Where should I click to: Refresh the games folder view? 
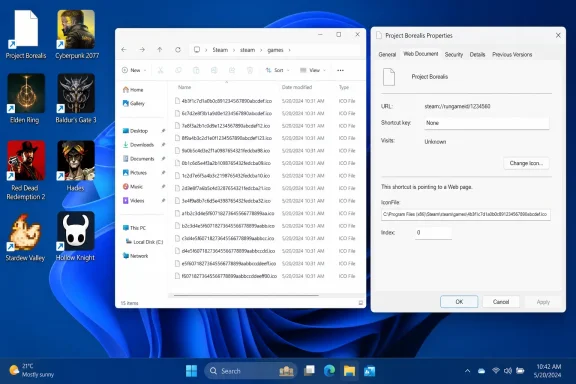[178, 50]
